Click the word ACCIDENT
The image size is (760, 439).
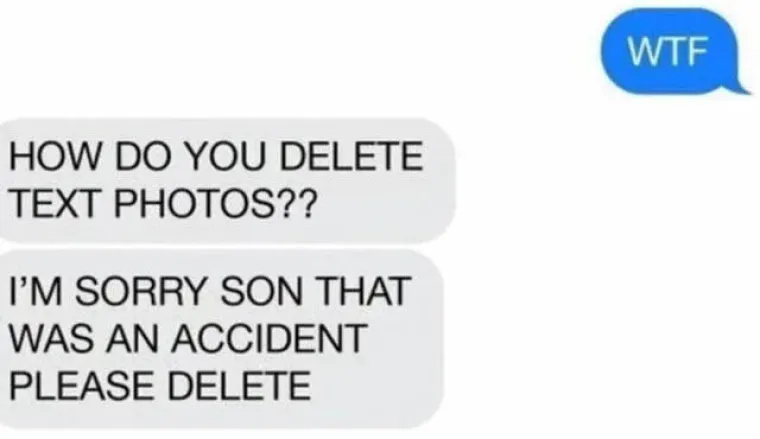pos(269,338)
